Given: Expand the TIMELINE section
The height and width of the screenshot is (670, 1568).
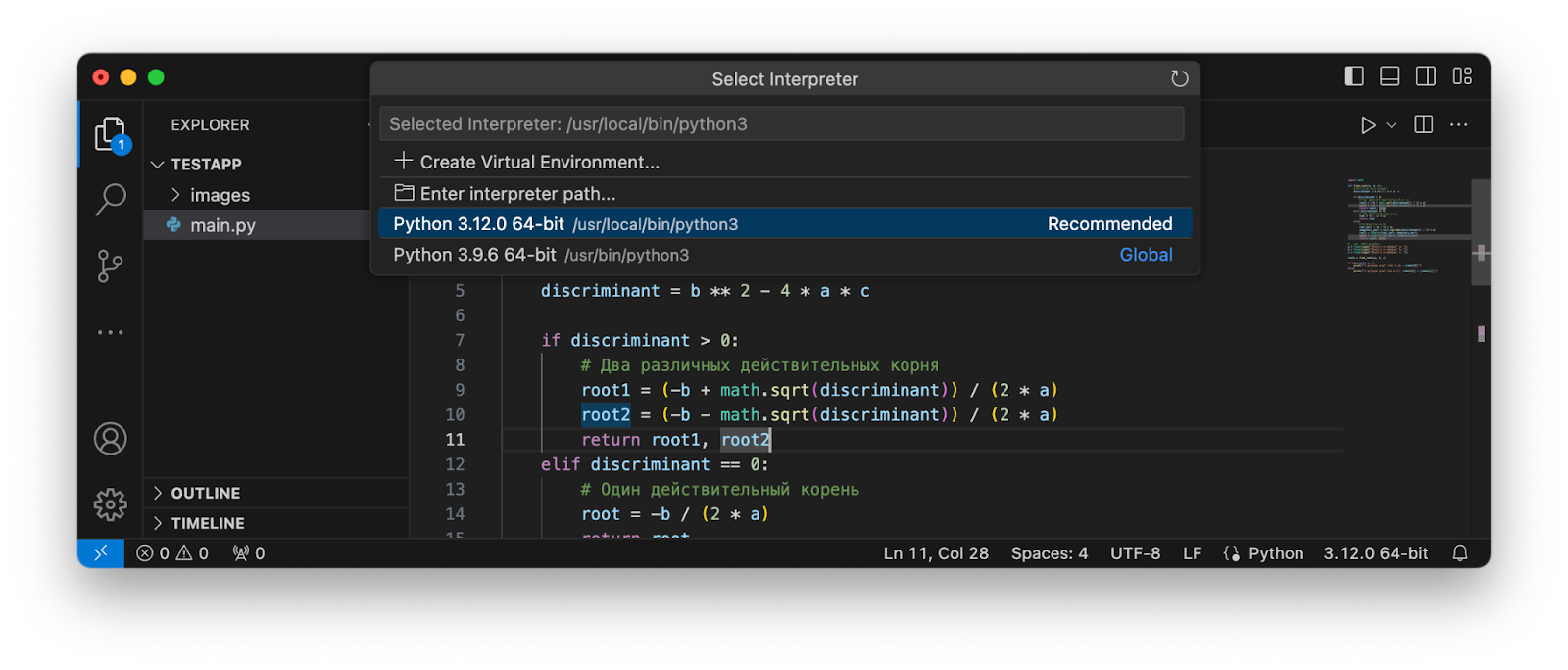Looking at the screenshot, I should [276, 523].
